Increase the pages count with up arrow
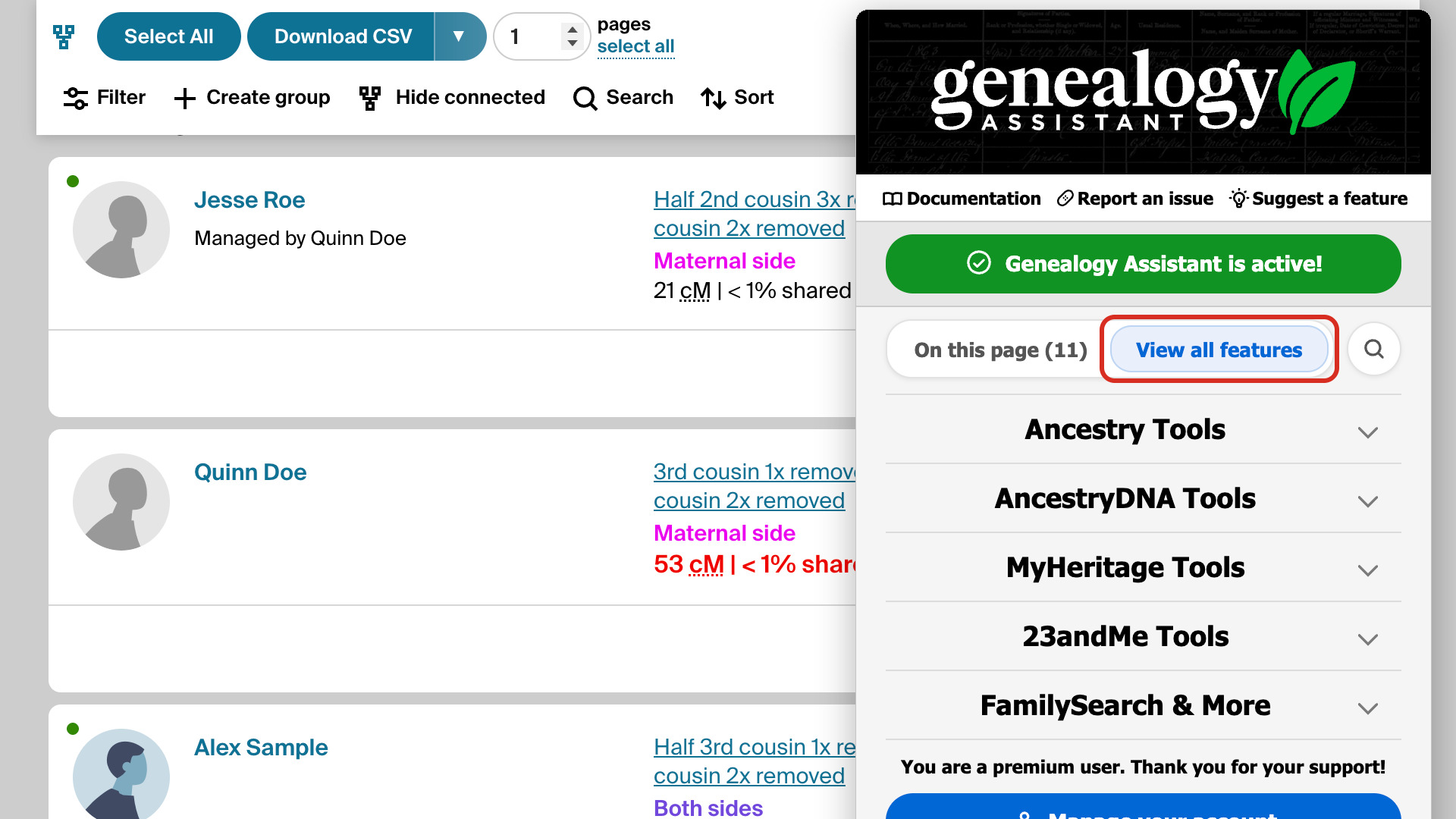 click(573, 30)
